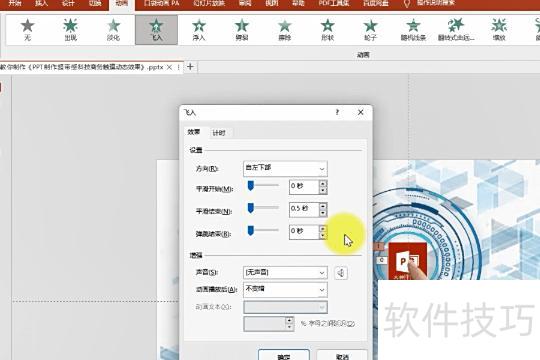Select the highlighted 飞入 (Fly In) animation
This screenshot has width=540, height=360.
pyautogui.click(x=156, y=30)
